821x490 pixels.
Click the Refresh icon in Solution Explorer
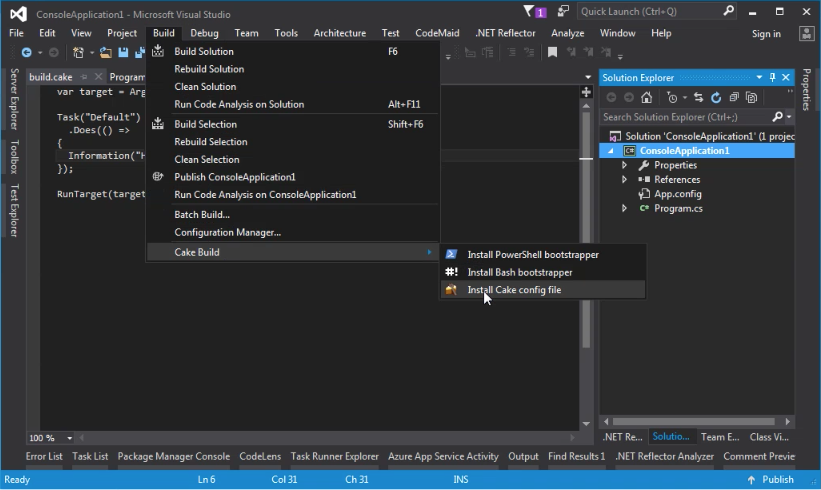pyautogui.click(x=716, y=97)
